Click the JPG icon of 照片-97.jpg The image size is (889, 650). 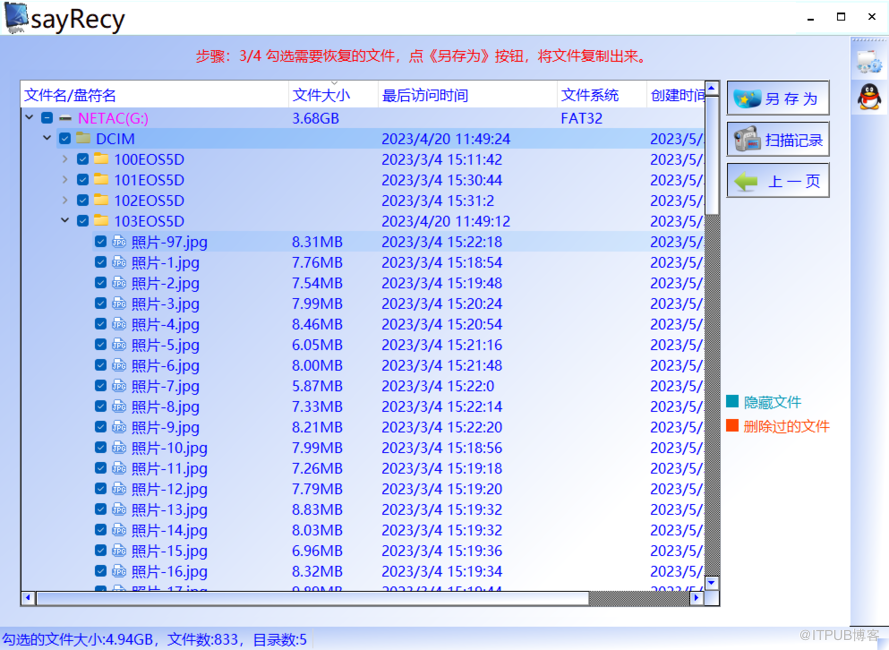[x=119, y=242]
